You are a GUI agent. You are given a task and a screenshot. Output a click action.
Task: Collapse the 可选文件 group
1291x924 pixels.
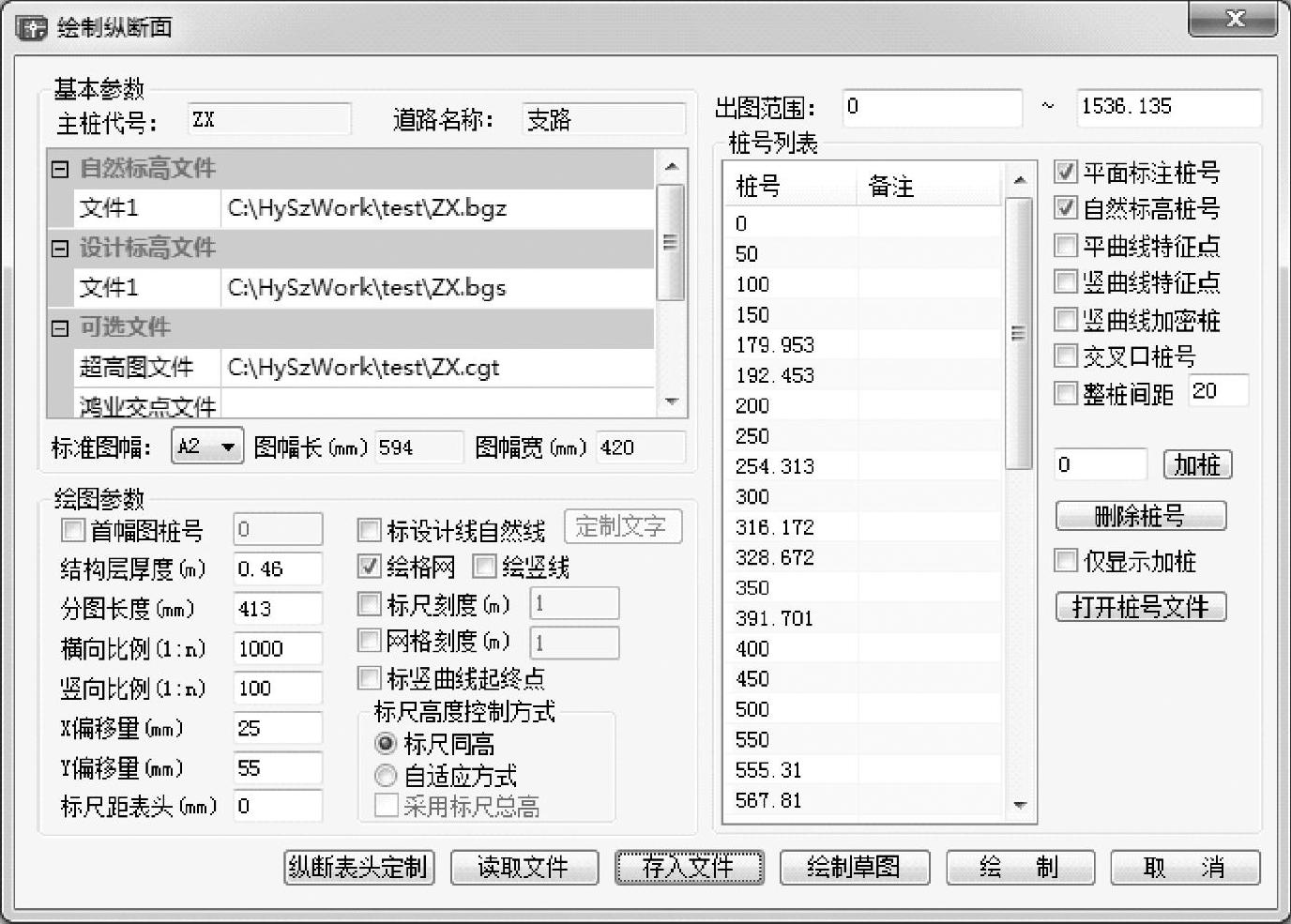(60, 328)
